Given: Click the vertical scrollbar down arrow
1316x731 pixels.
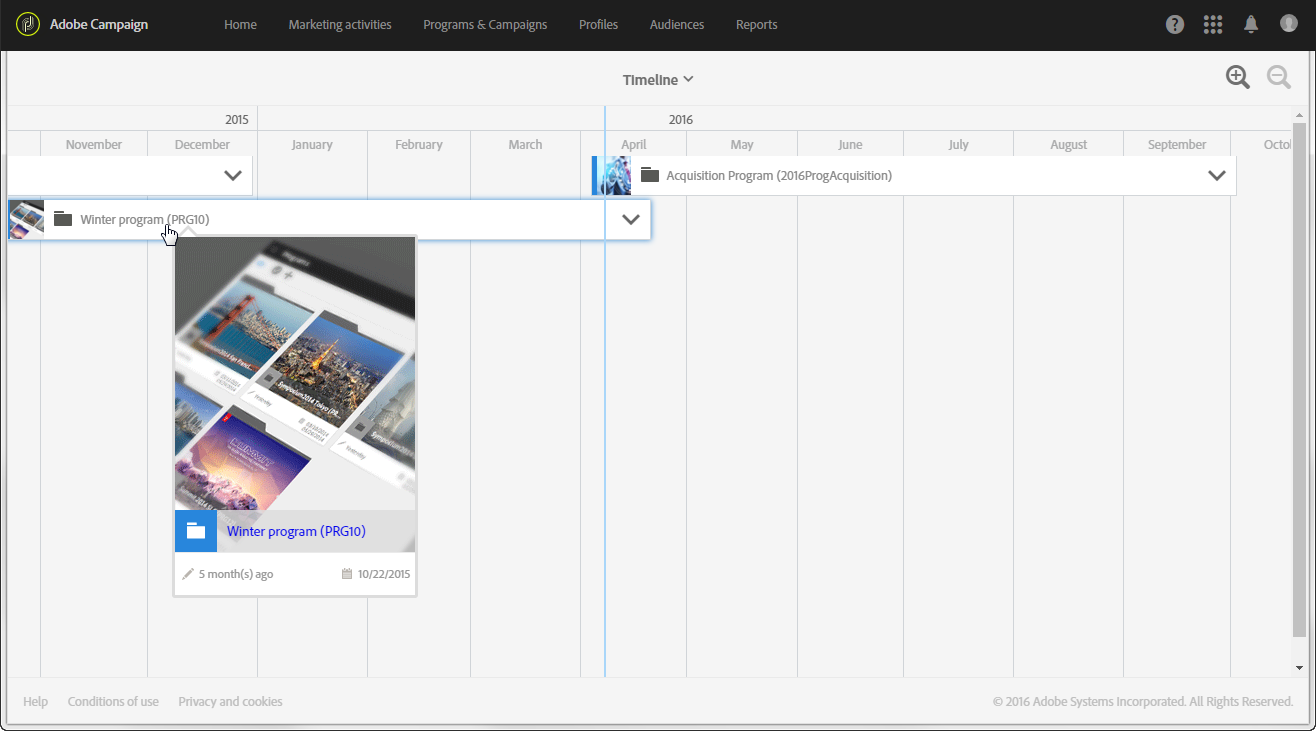Looking at the screenshot, I should [x=1299, y=667].
